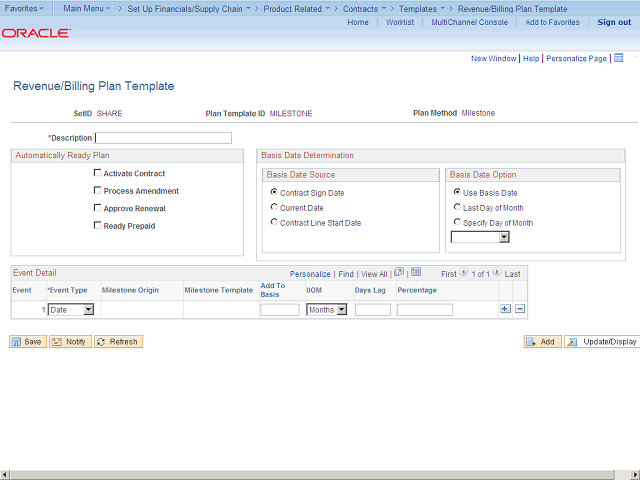Screen dimensions: 640x480
Task: Focus the Description input field
Action: click(x=163, y=138)
